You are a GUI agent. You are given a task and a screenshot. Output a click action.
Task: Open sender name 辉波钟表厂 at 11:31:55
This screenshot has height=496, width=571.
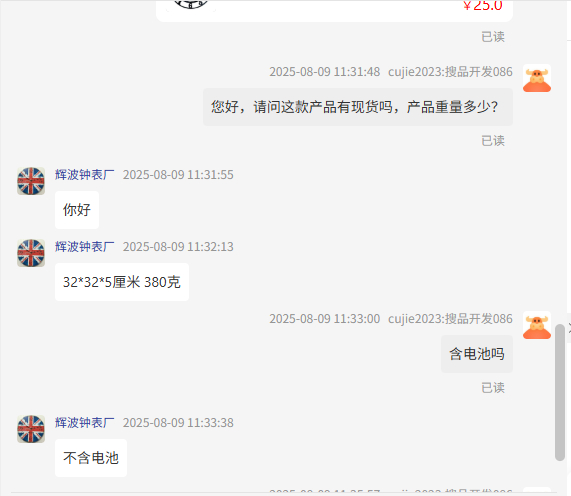coord(84,175)
